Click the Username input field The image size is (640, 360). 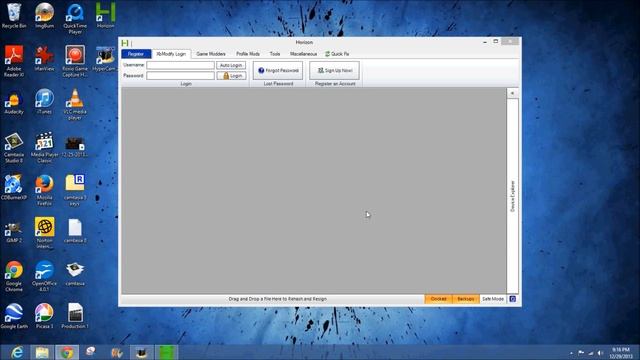tap(180, 65)
